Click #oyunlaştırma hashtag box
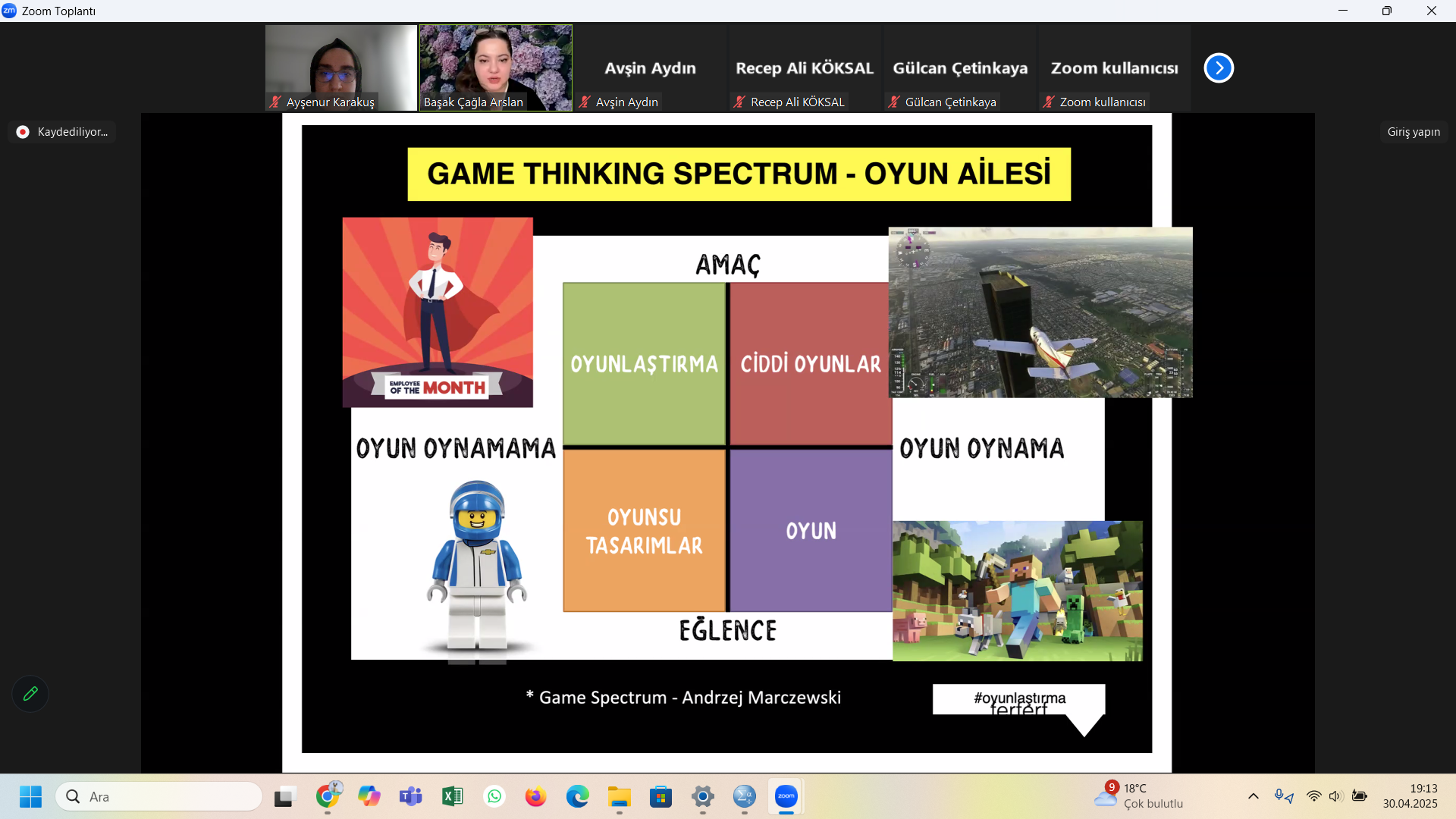 point(1018,699)
